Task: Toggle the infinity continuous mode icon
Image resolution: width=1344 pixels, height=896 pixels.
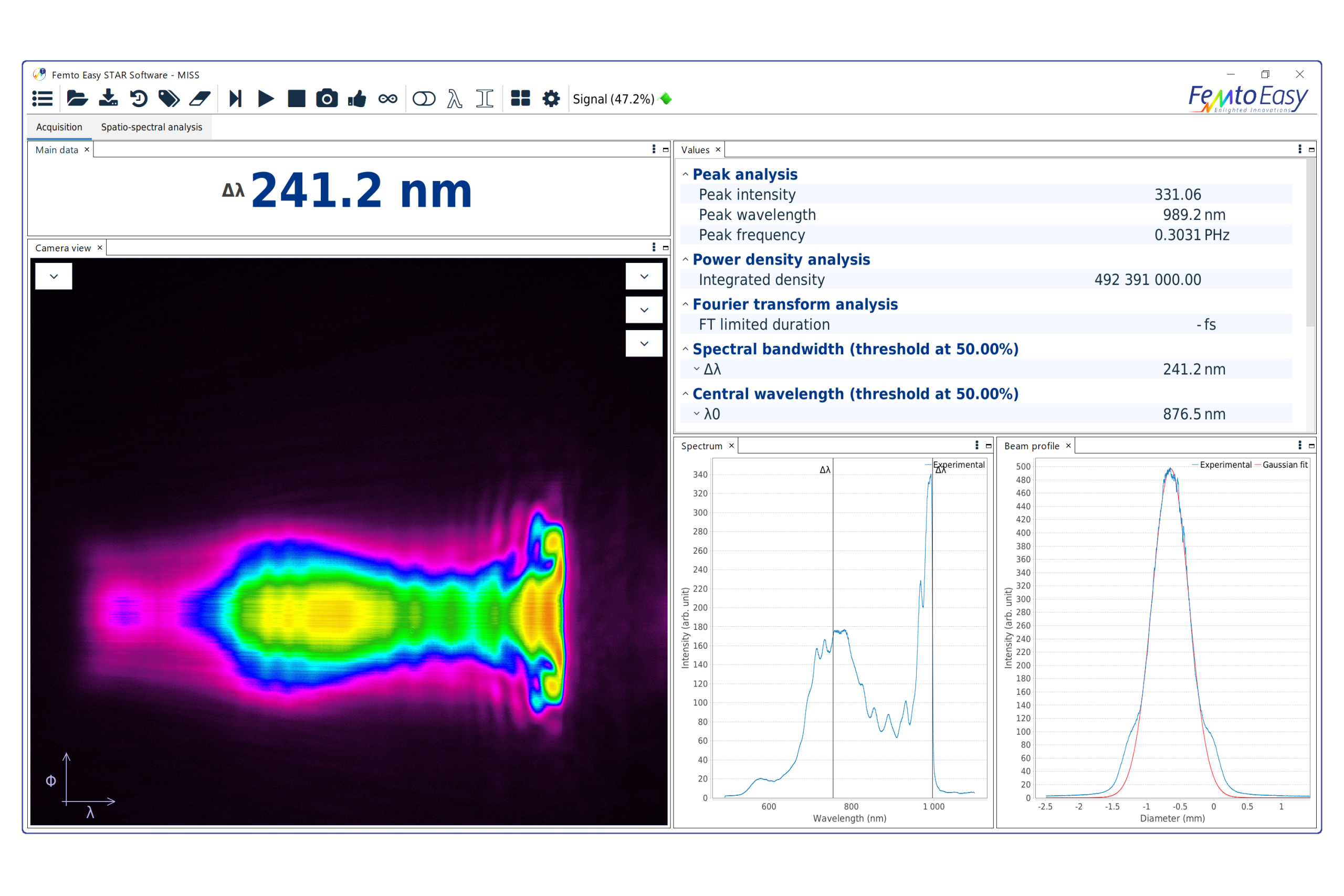Action: coord(388,99)
